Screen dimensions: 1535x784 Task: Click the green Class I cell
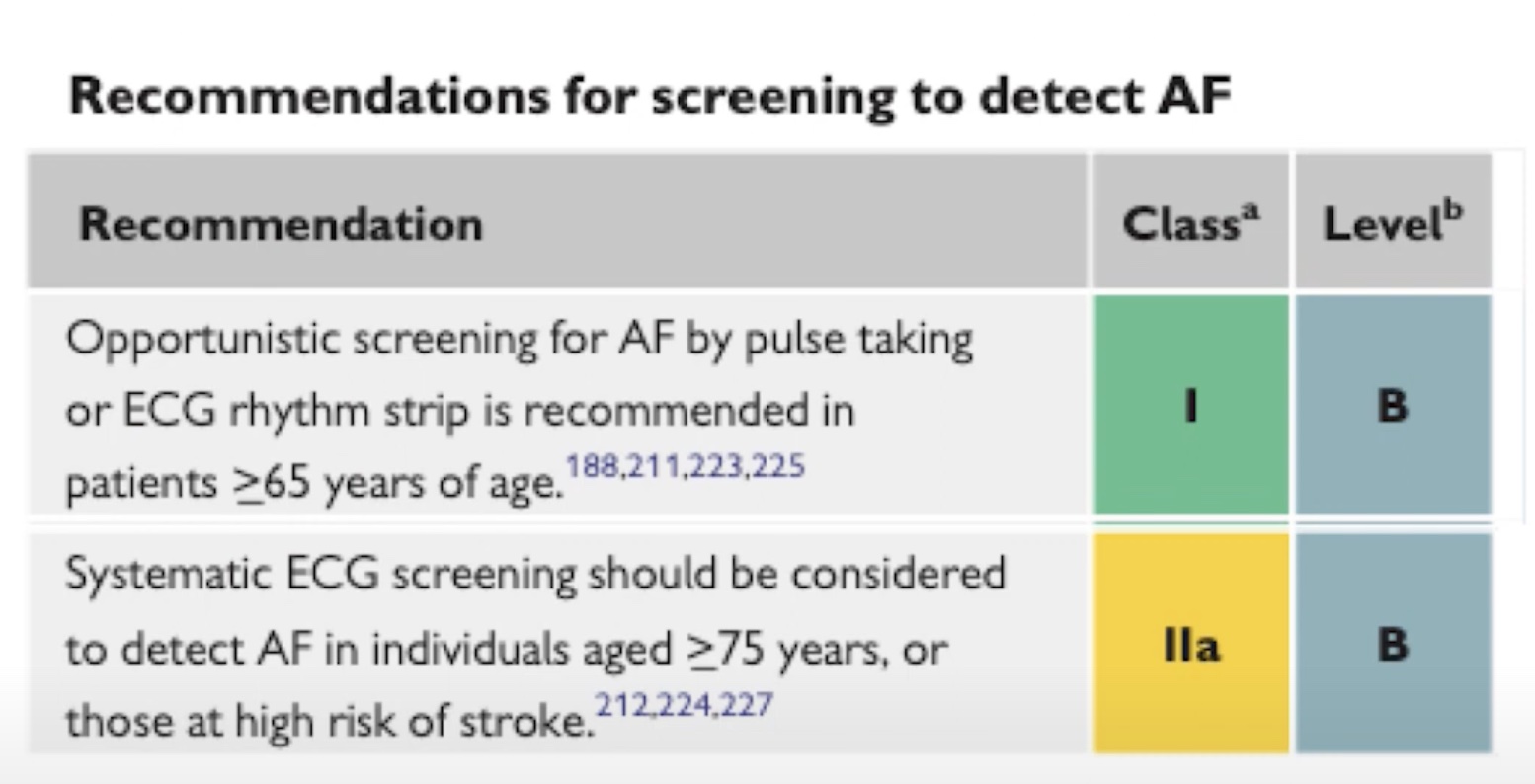pyautogui.click(x=1190, y=405)
